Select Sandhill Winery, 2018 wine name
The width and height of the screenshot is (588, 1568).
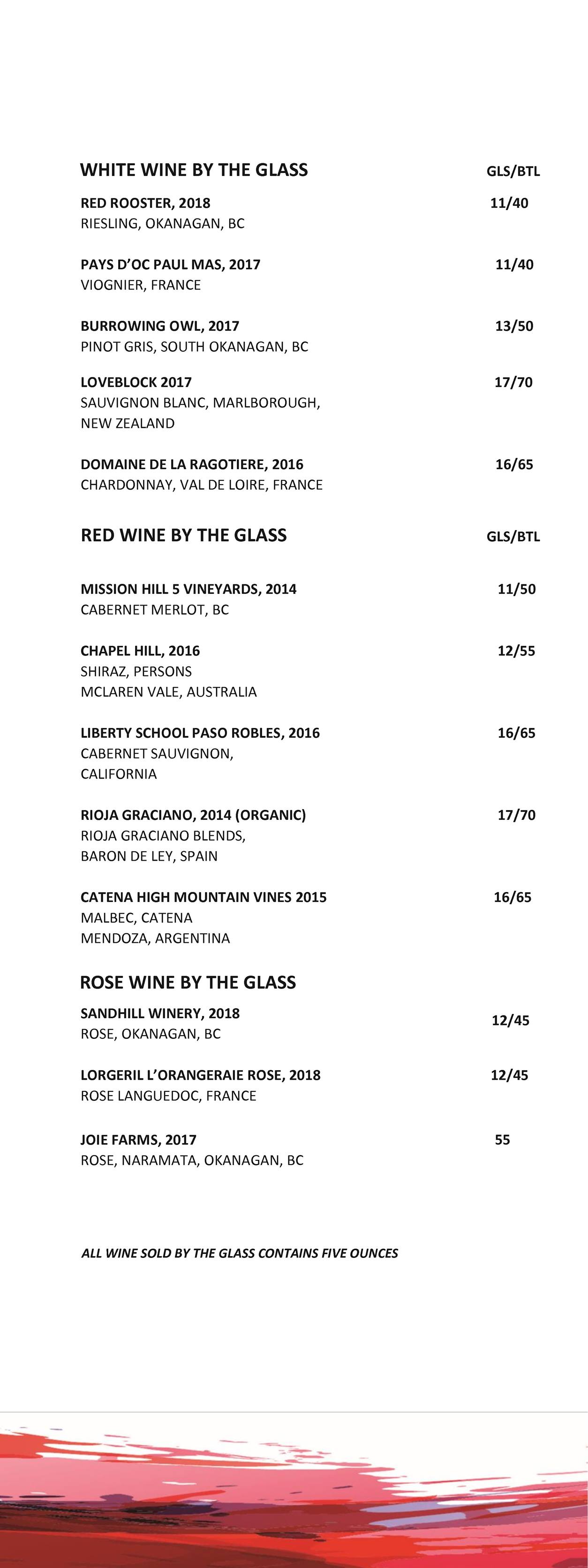tap(160, 1014)
